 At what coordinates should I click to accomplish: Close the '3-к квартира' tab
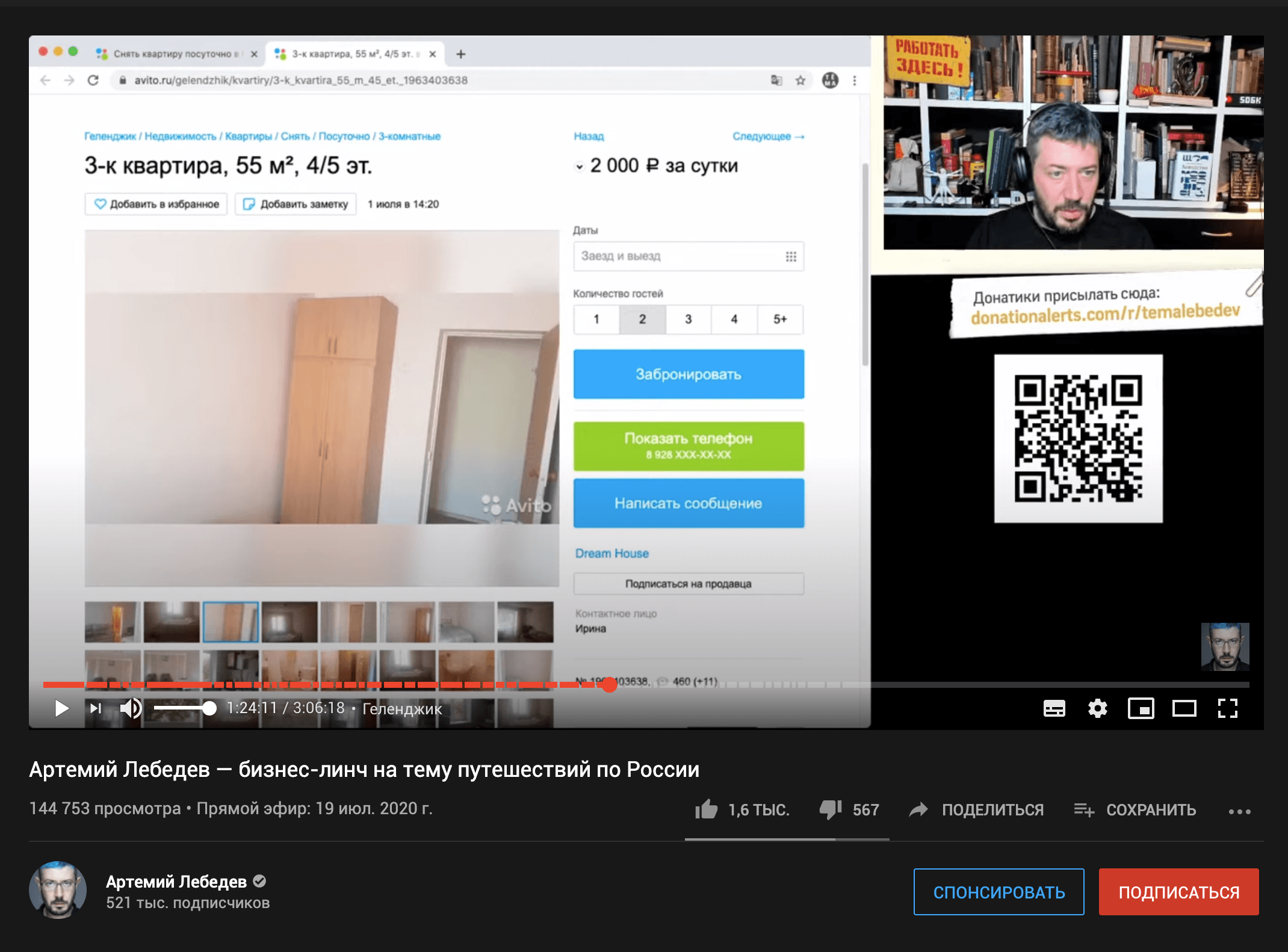432,54
